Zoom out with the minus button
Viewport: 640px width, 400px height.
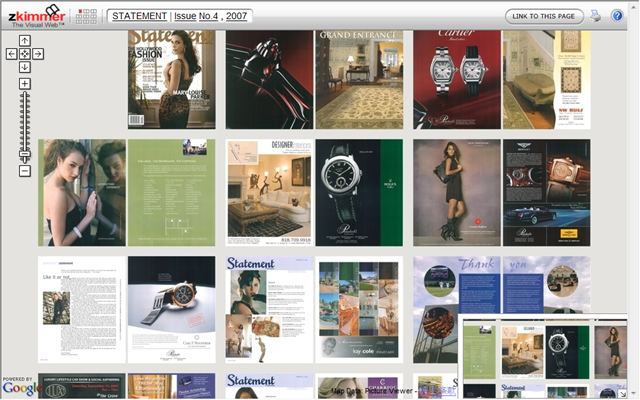point(25,171)
